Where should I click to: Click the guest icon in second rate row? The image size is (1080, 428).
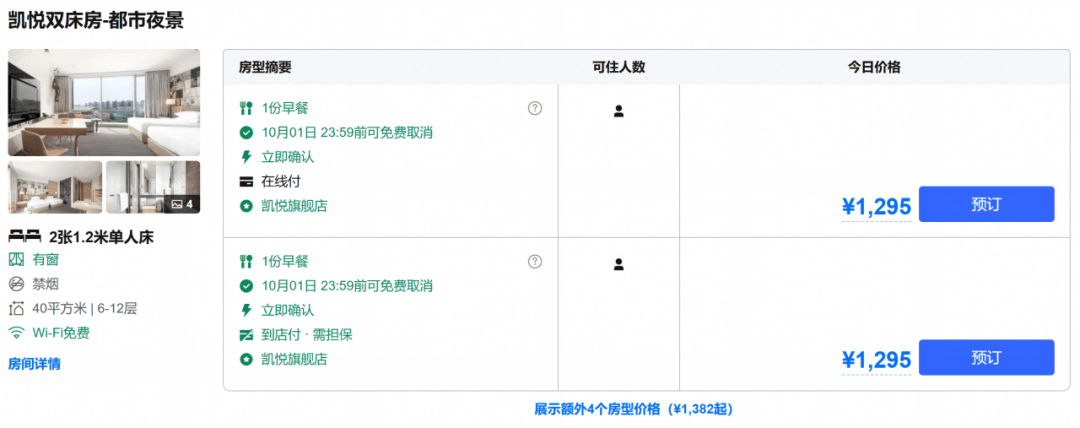click(x=619, y=263)
